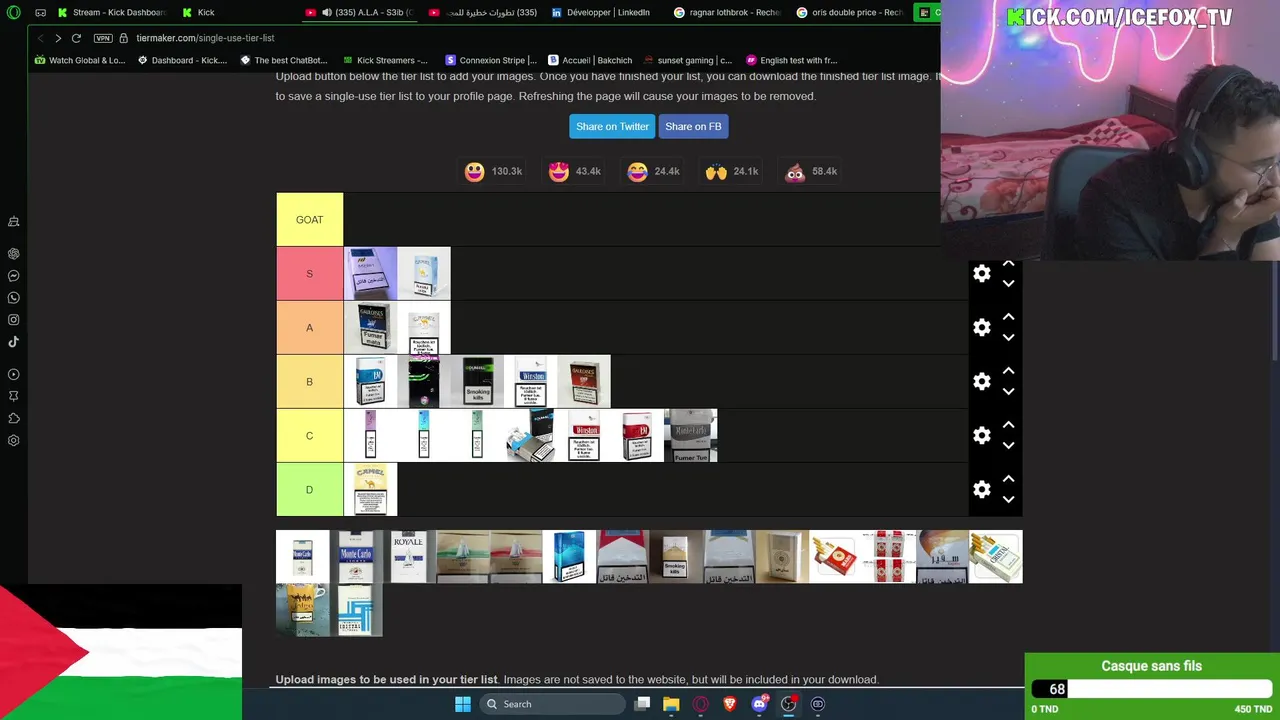Switch to the A.L.A - S3ib YouTube tab

click(360, 12)
